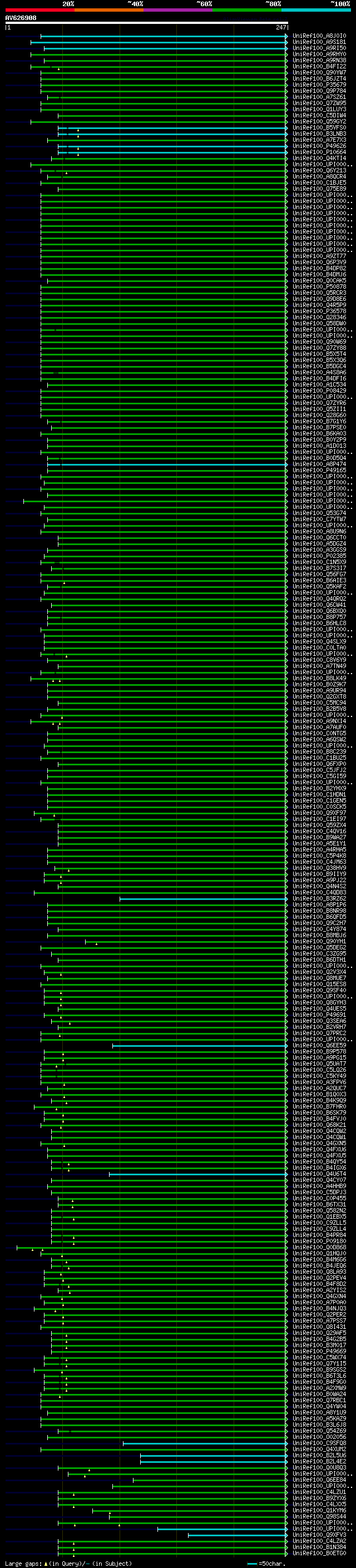
Task: View entry UniRef100_Q1LUY3
Action: coord(319,109)
